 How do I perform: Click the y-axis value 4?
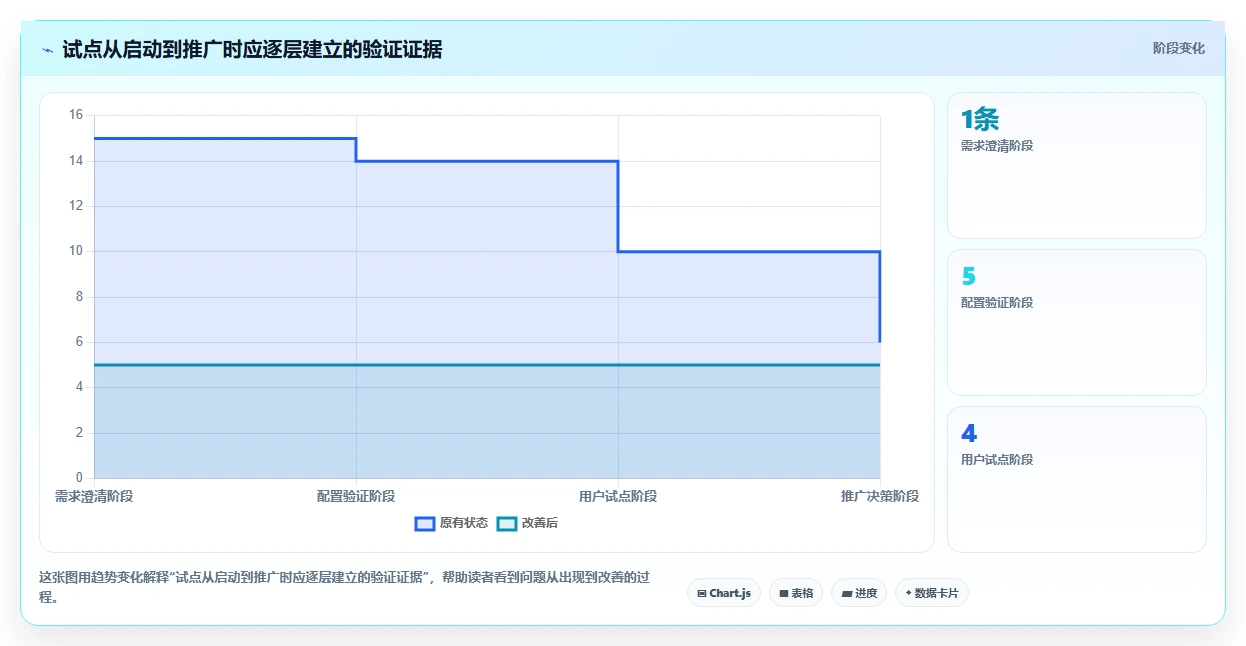[79, 387]
